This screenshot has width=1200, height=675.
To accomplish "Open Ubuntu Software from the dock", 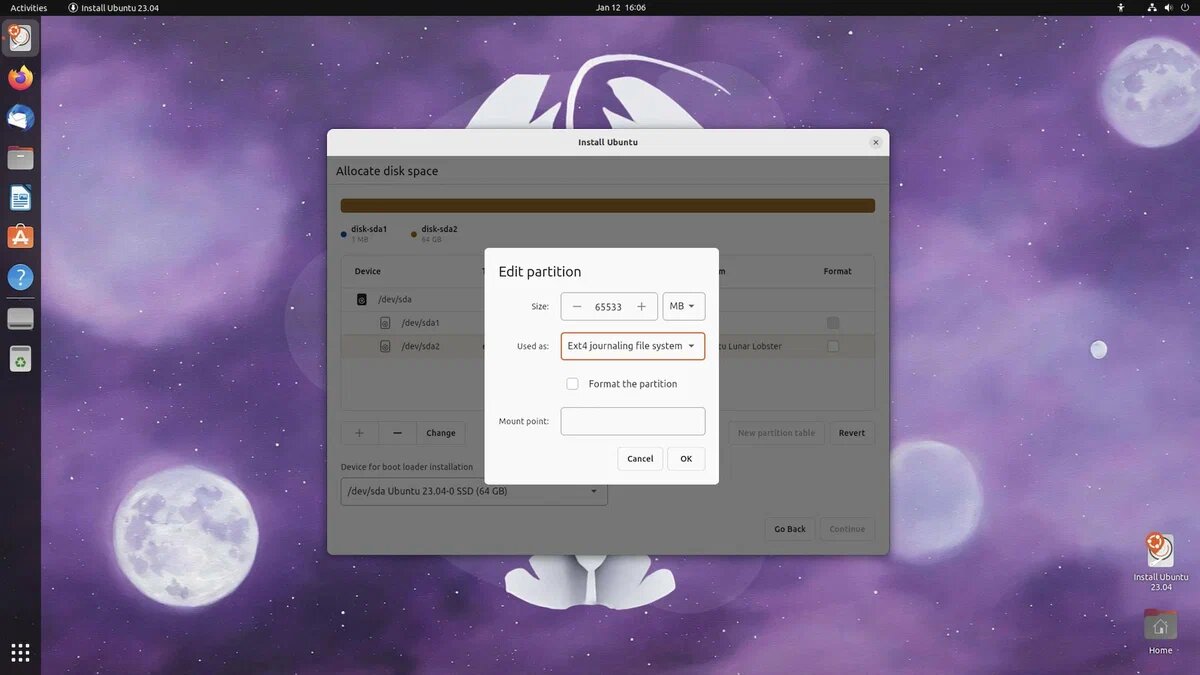I will (x=20, y=237).
